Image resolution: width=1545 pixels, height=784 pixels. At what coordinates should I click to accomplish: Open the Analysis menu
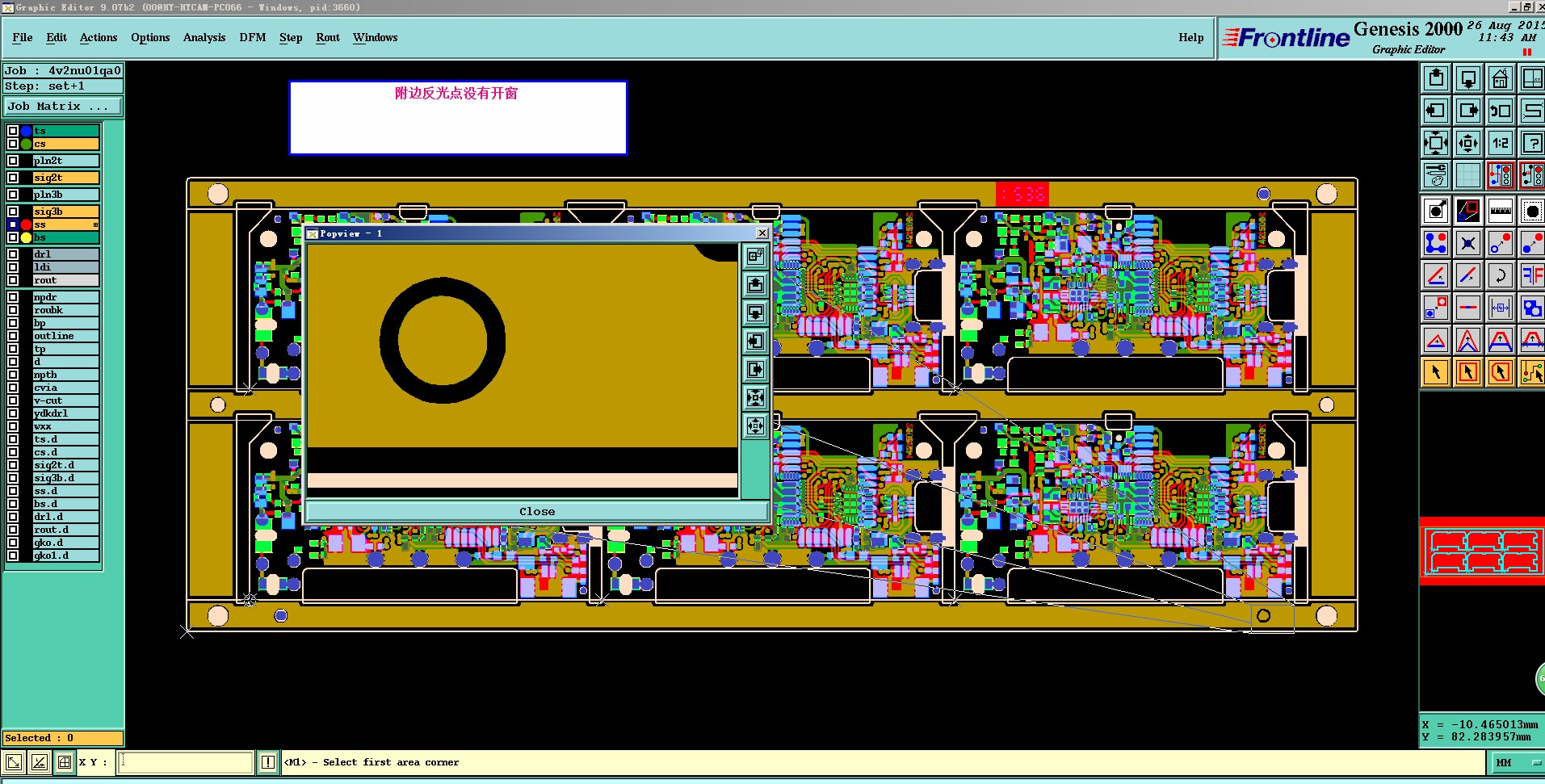pos(204,38)
